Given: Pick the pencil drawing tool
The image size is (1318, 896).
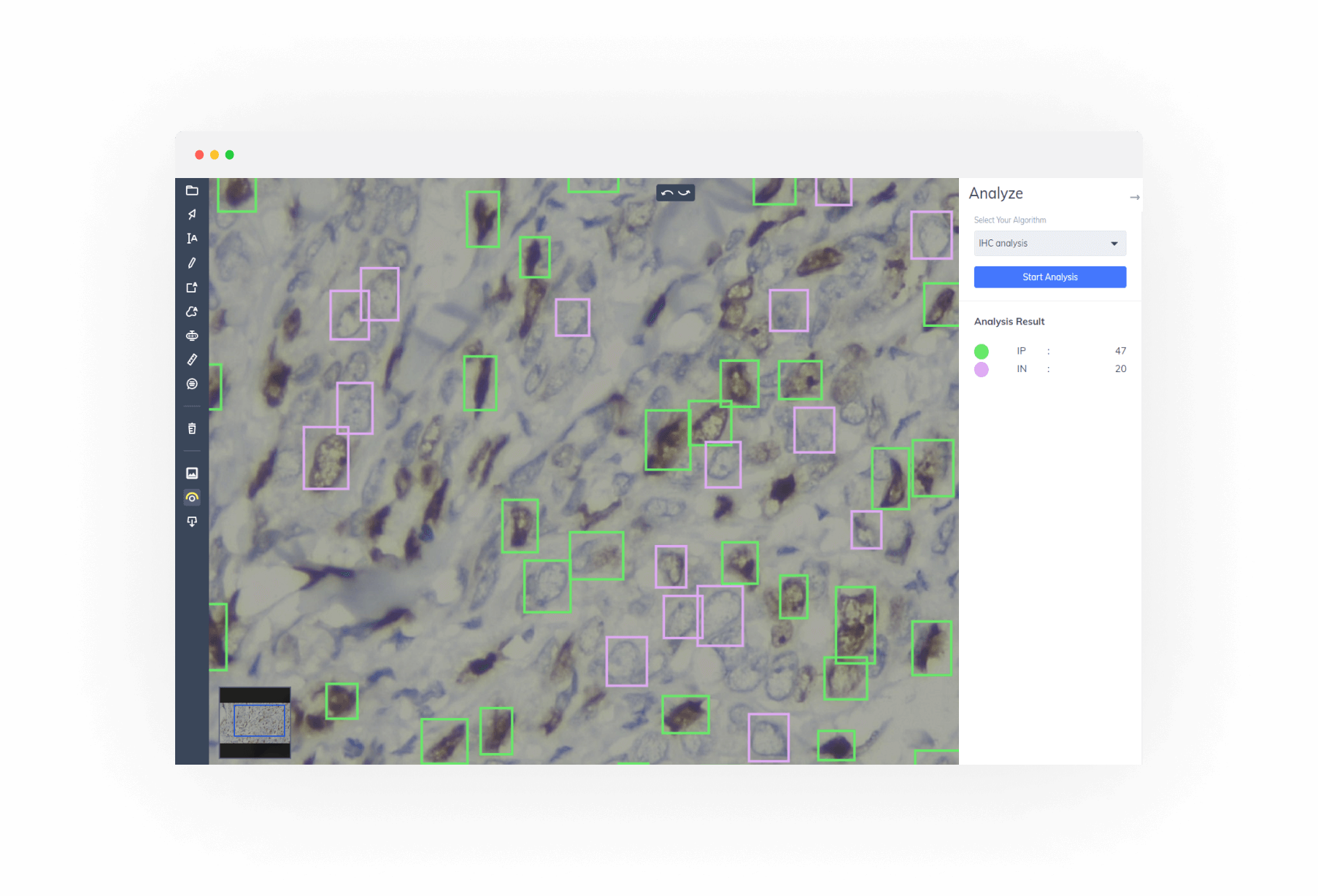Looking at the screenshot, I should (x=192, y=263).
